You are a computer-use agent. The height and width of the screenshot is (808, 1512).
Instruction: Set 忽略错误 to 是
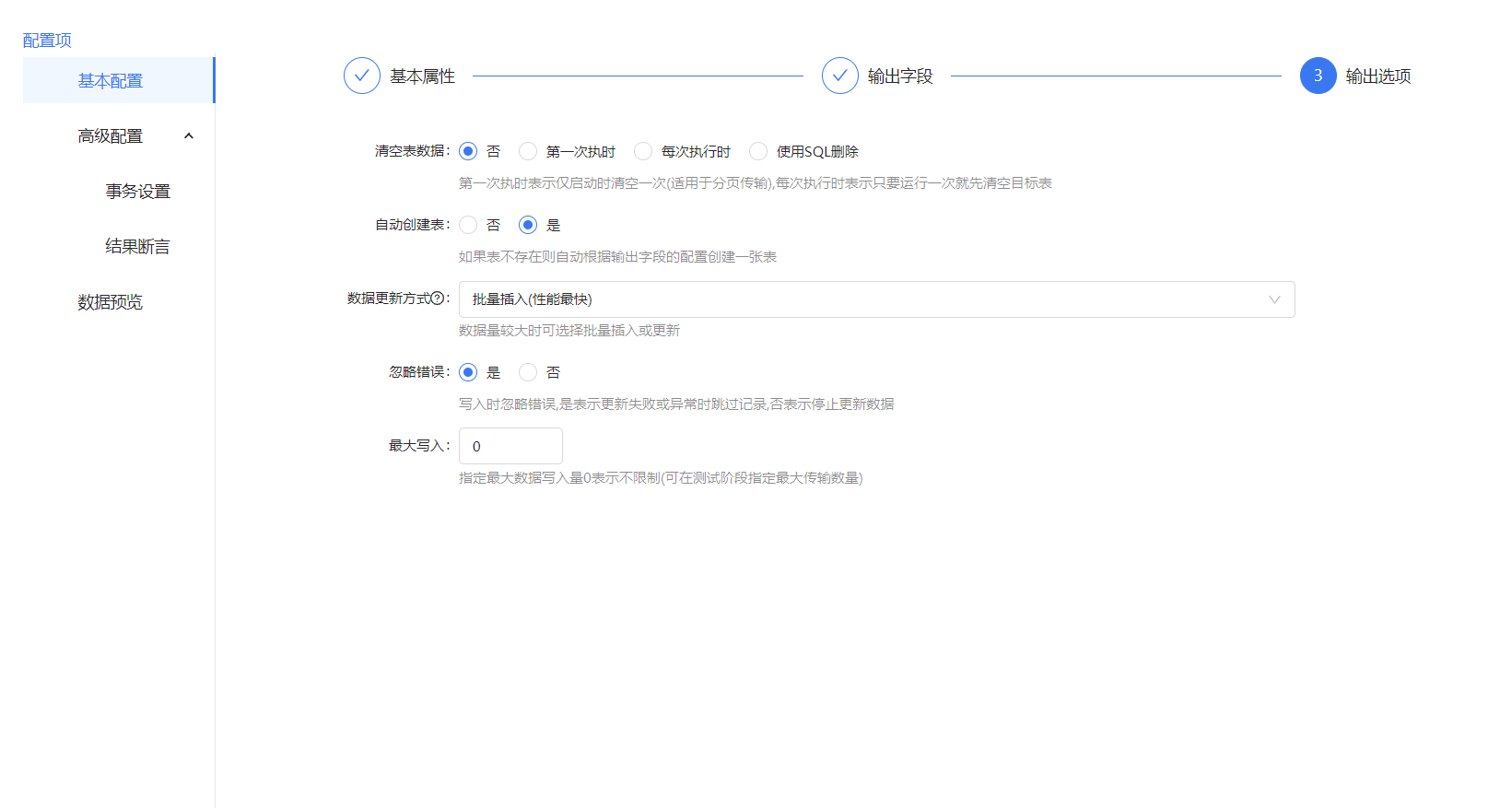tap(468, 372)
